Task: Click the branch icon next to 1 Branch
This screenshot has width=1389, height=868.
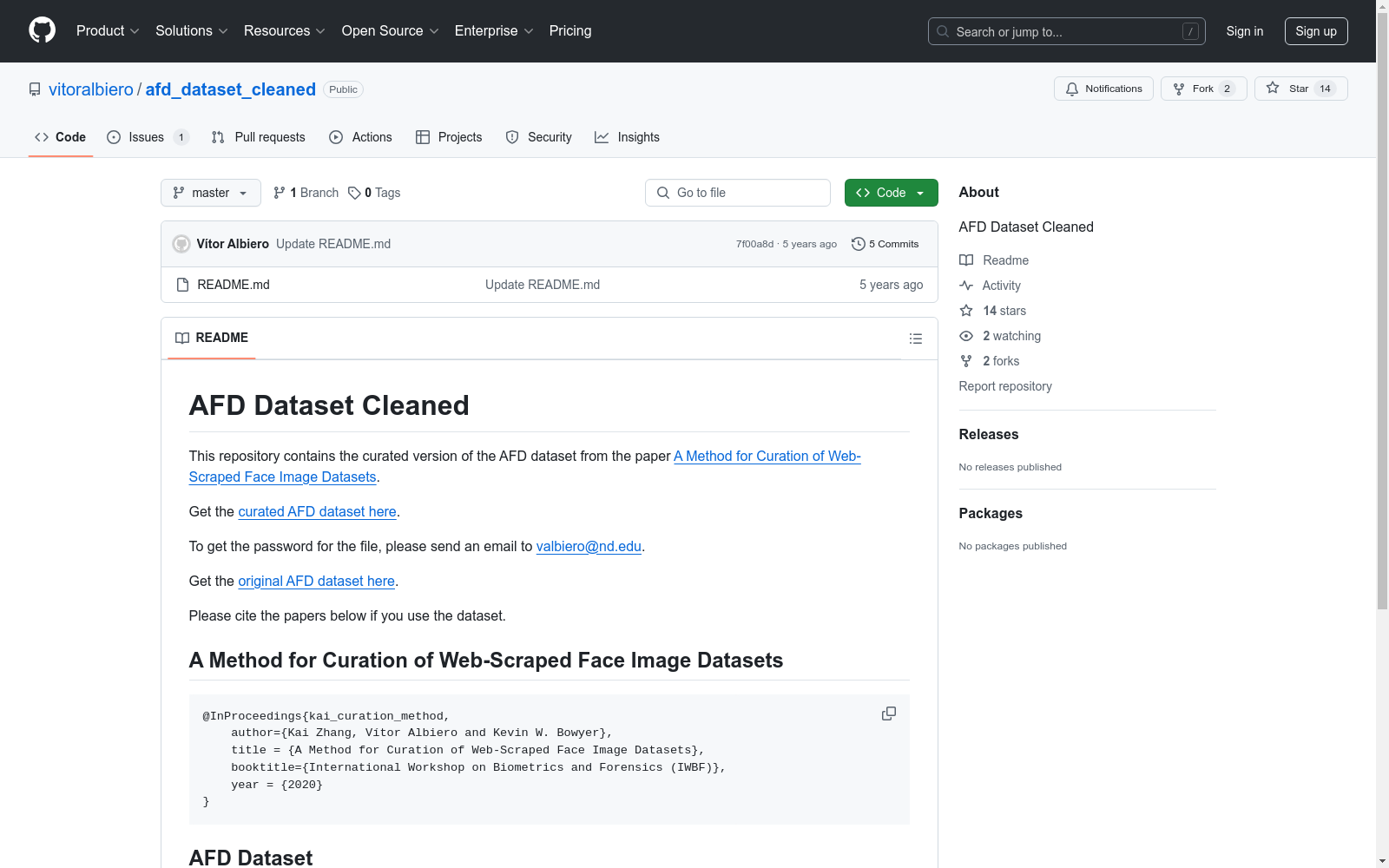Action: 280,193
